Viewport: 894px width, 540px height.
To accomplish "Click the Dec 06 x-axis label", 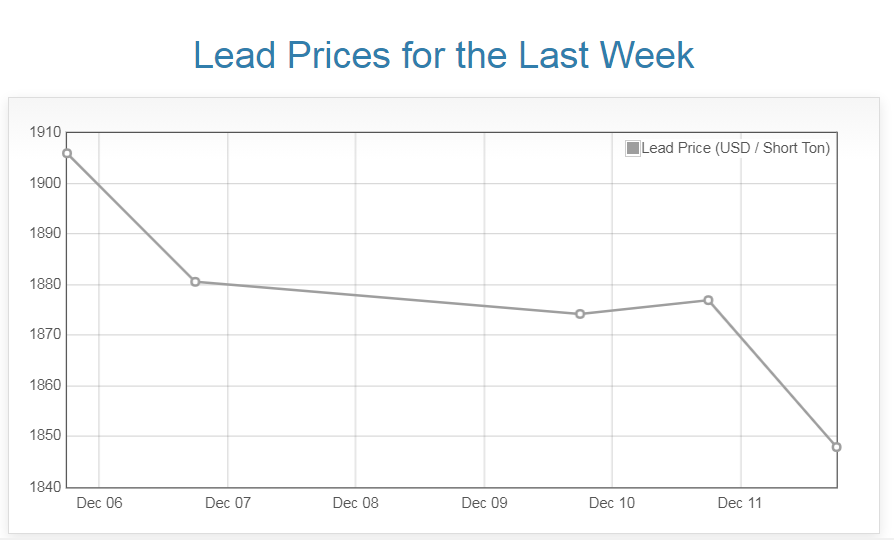I will tap(99, 503).
